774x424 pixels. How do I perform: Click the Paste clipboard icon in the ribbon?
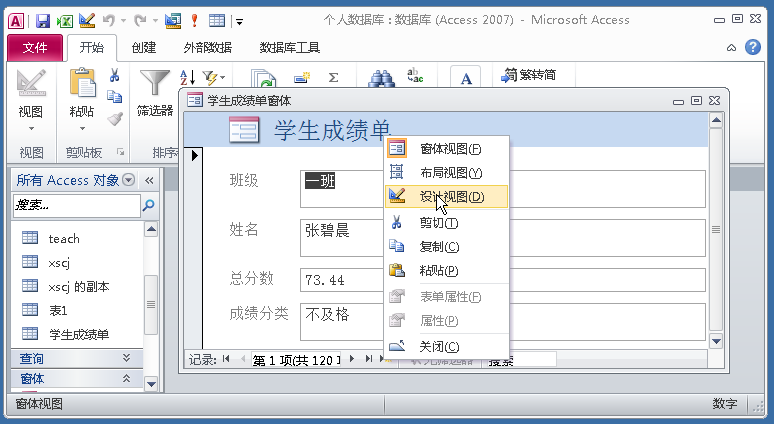(x=82, y=82)
